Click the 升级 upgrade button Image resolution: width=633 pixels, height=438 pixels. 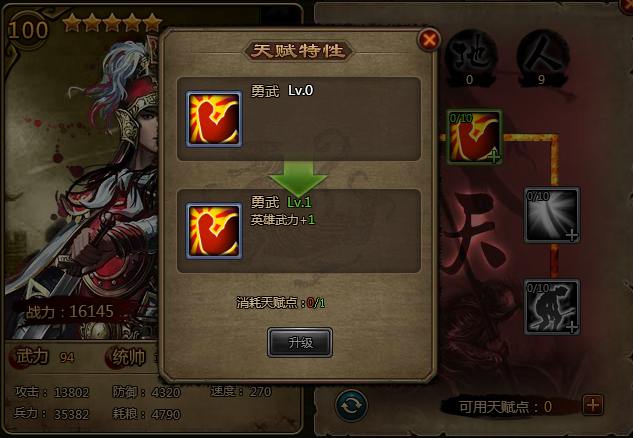click(300, 342)
